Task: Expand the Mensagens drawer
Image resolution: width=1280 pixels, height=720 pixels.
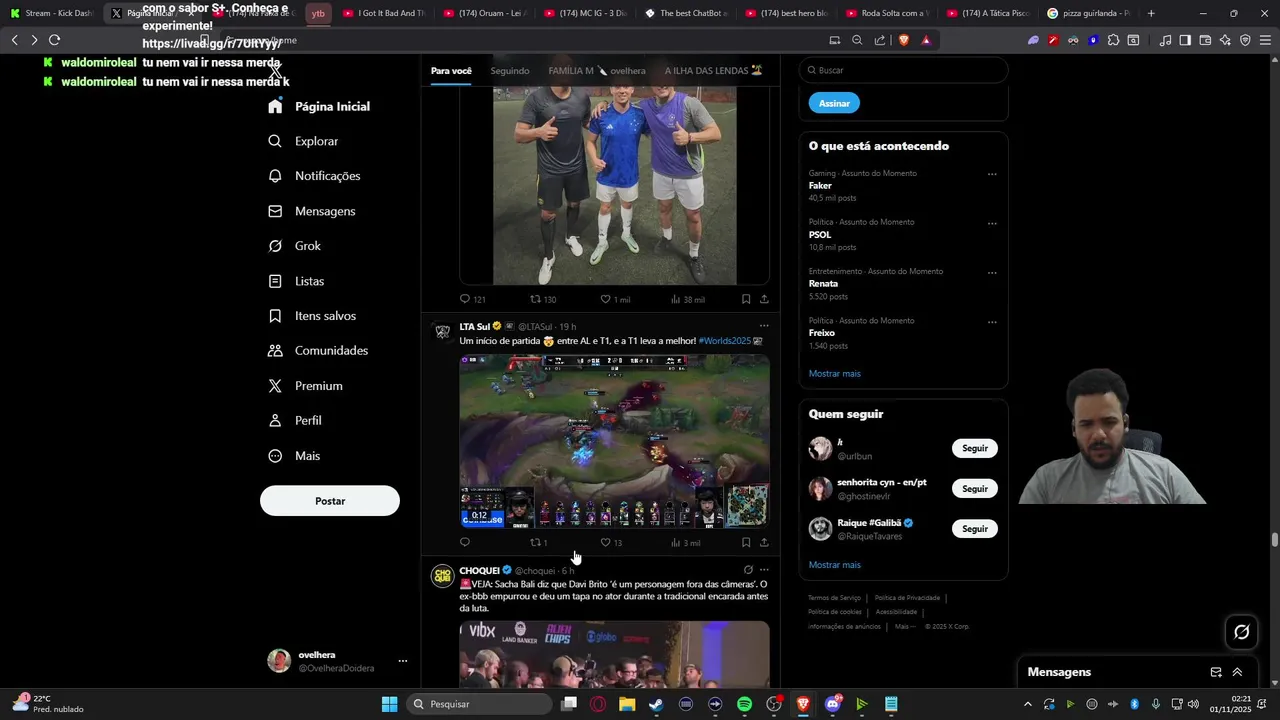Action: coord(1237,672)
